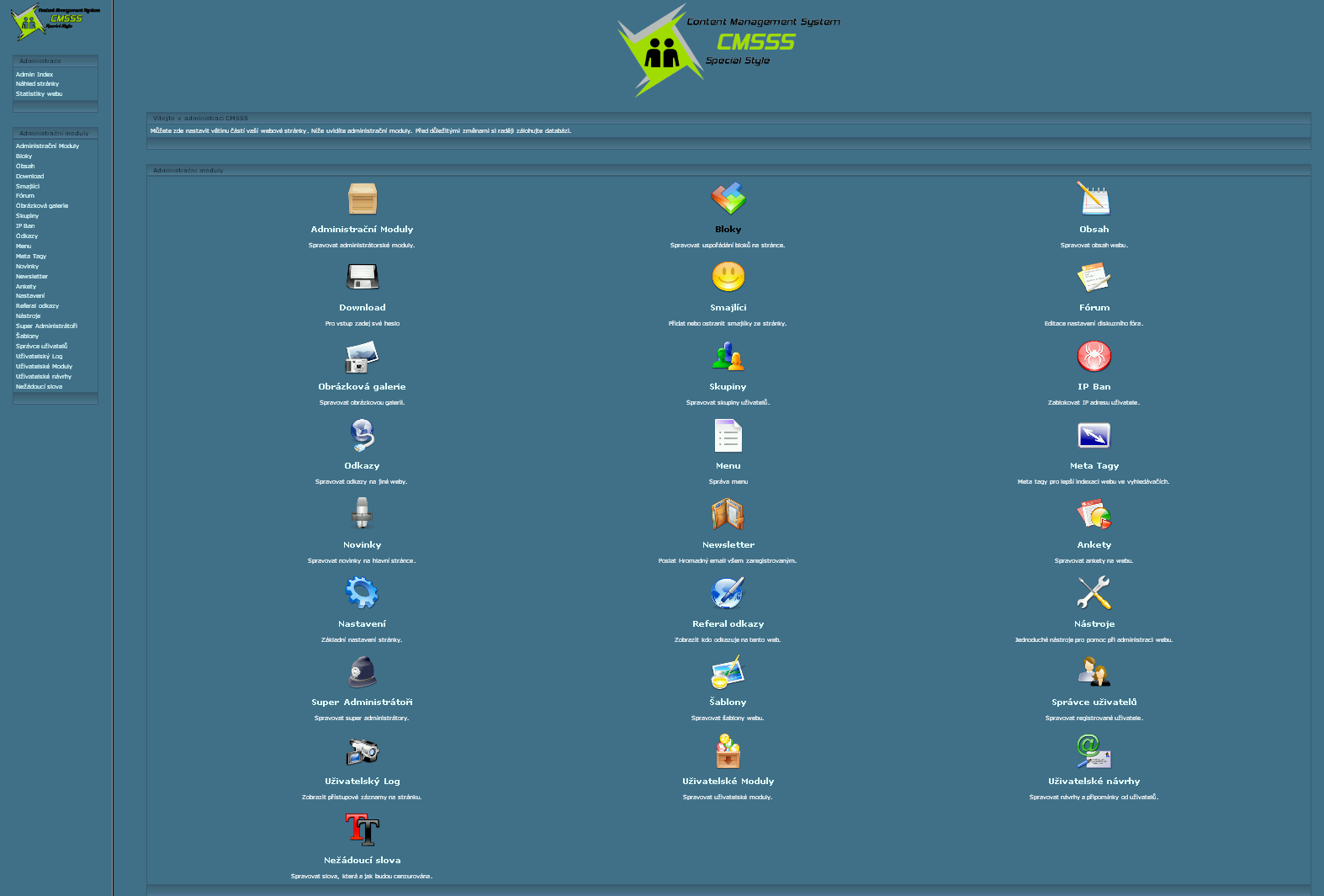Image resolution: width=1324 pixels, height=896 pixels.
Task: Open the Uživatelský Log video camera icon
Action: tap(363, 750)
